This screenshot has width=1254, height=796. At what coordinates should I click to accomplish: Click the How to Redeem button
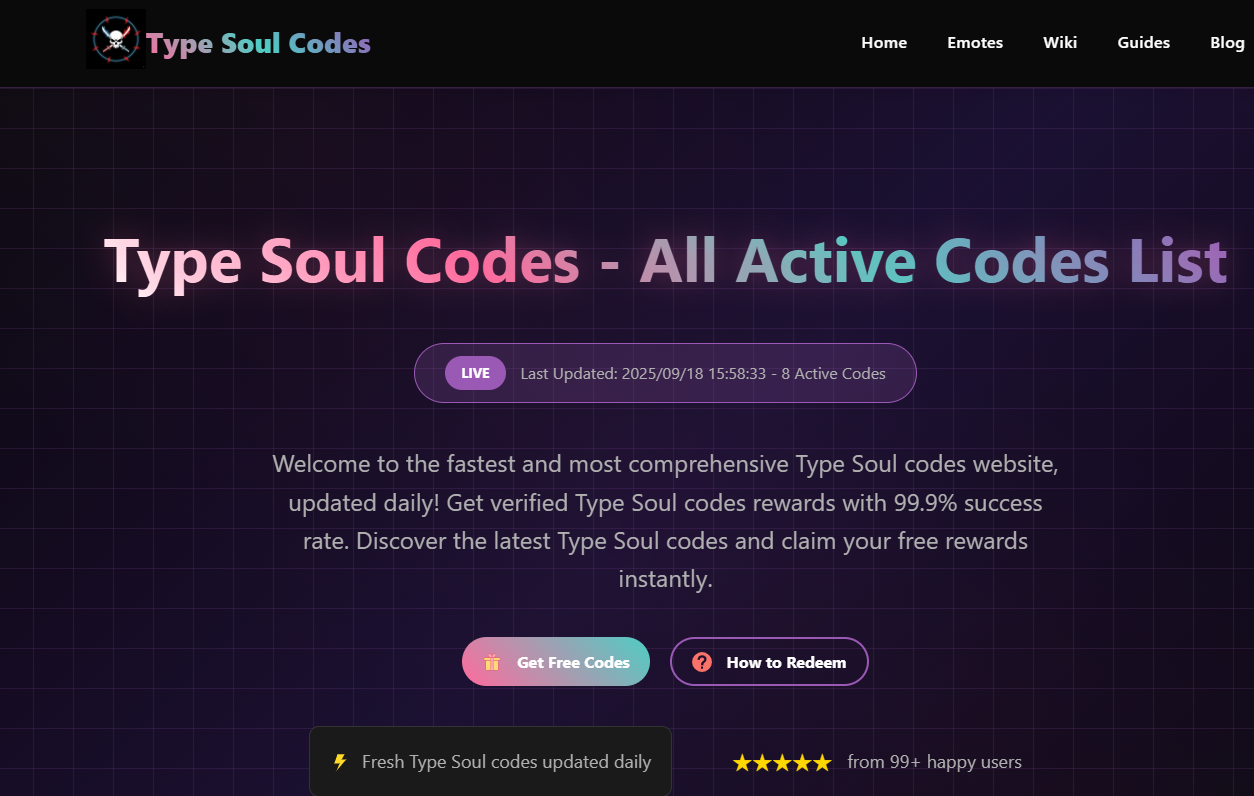coord(769,662)
